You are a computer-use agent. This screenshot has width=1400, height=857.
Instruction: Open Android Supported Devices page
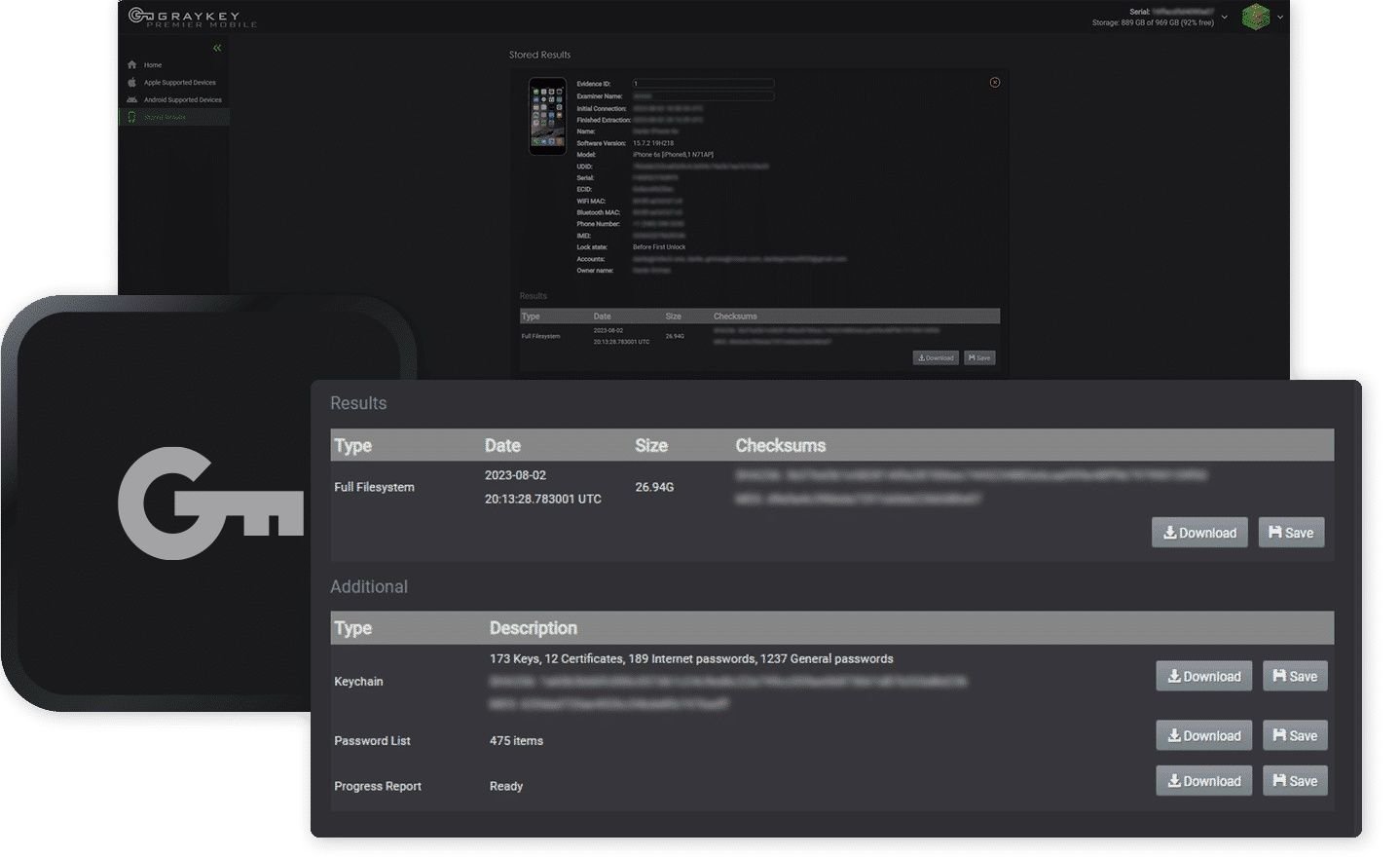point(182,100)
